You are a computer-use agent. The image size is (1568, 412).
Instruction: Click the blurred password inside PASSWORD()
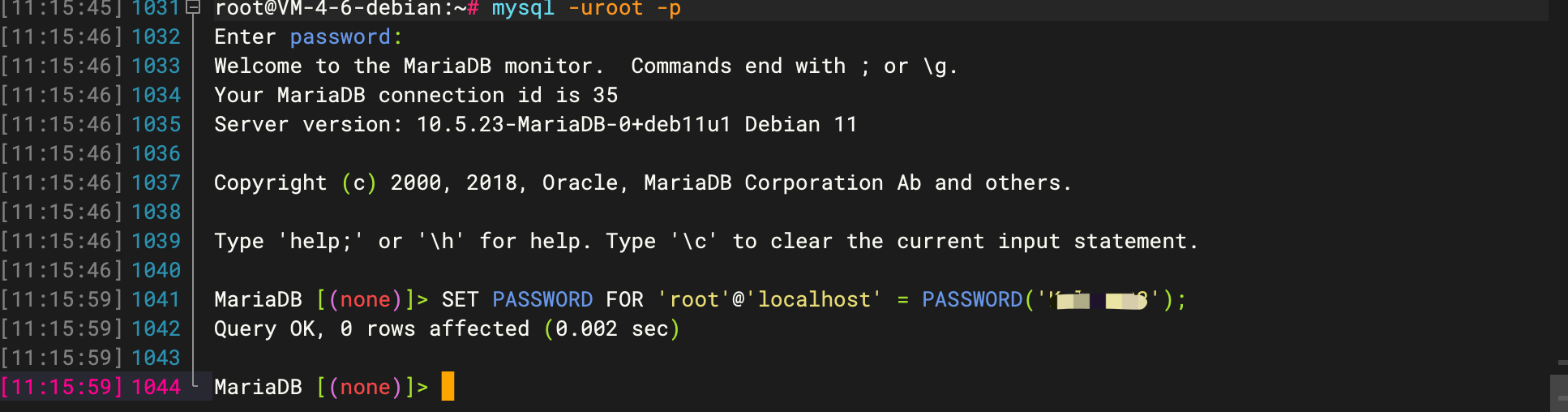click(x=1100, y=300)
